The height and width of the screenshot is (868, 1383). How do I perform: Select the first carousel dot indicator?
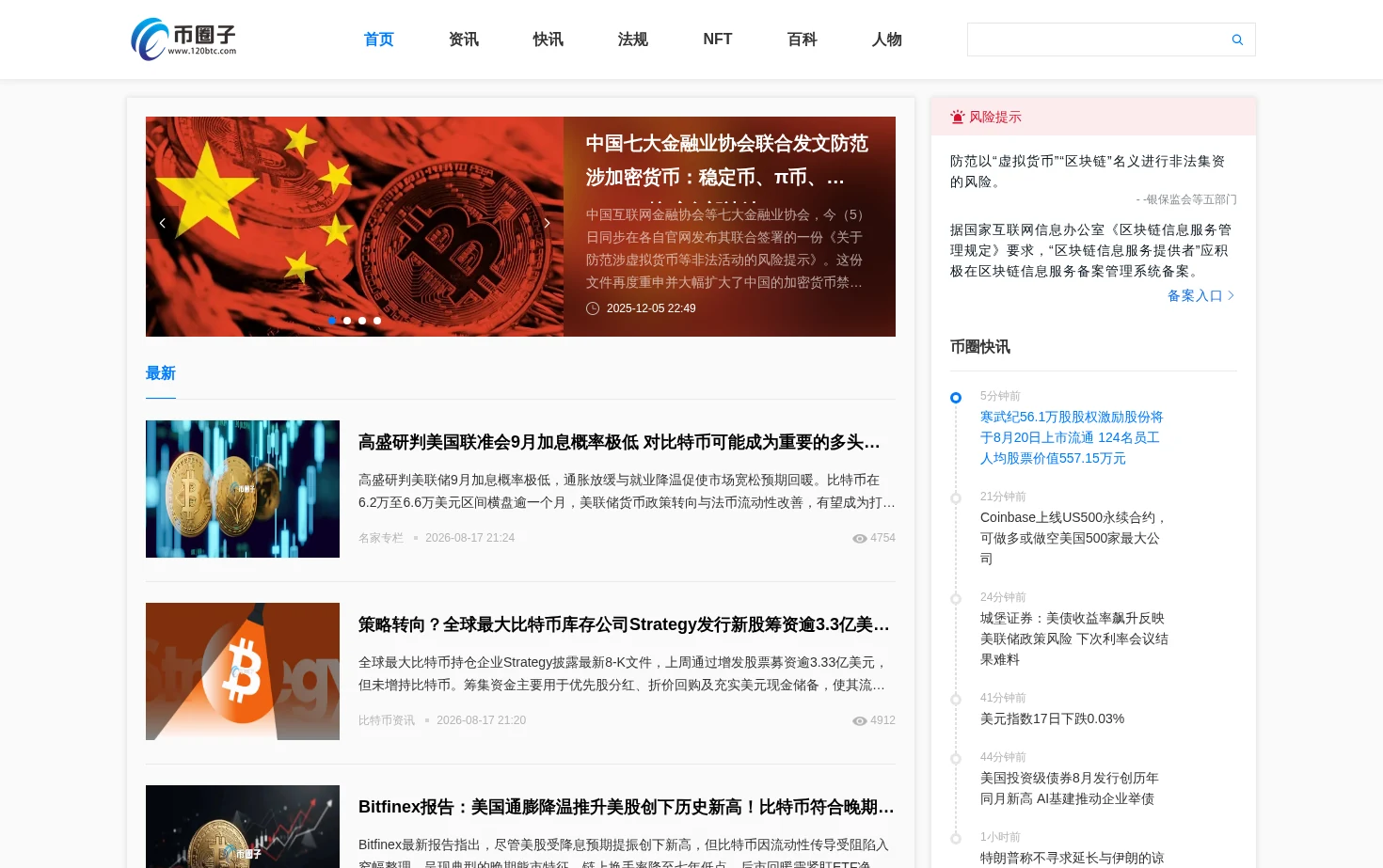tap(332, 321)
